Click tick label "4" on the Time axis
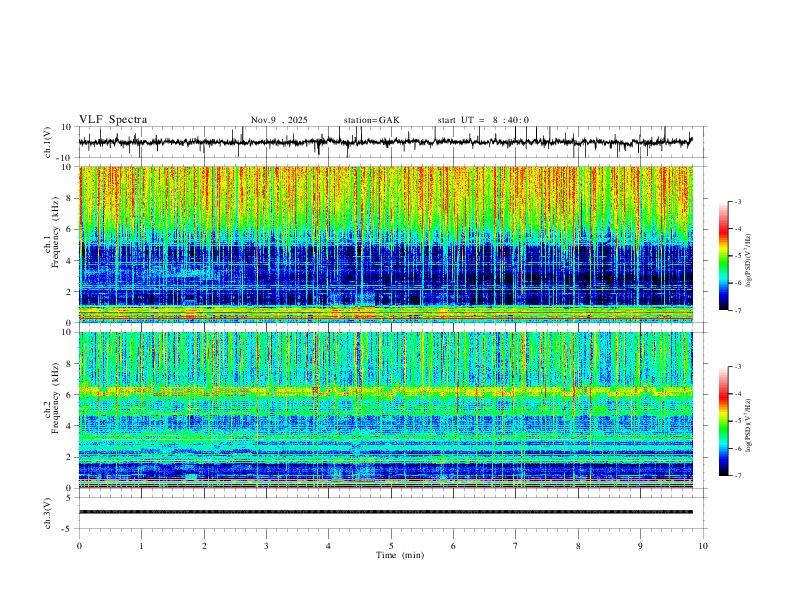 click(328, 546)
